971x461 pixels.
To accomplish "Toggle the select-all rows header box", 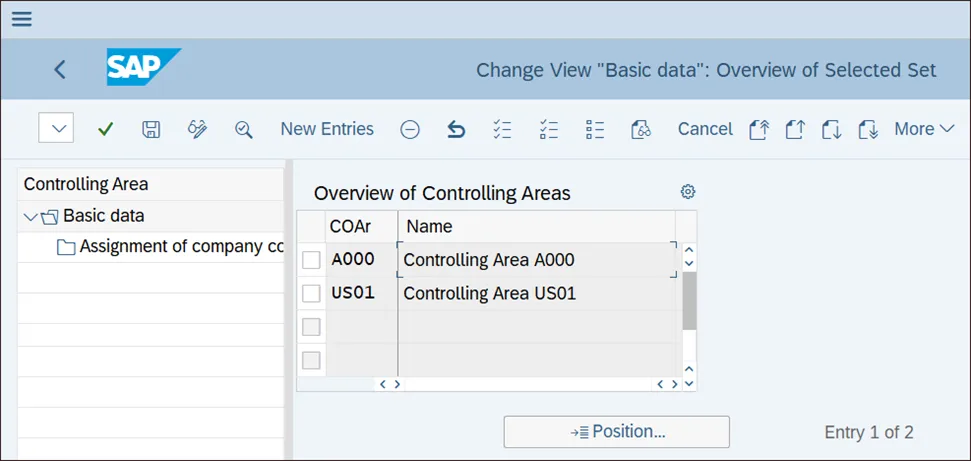I will (x=312, y=226).
